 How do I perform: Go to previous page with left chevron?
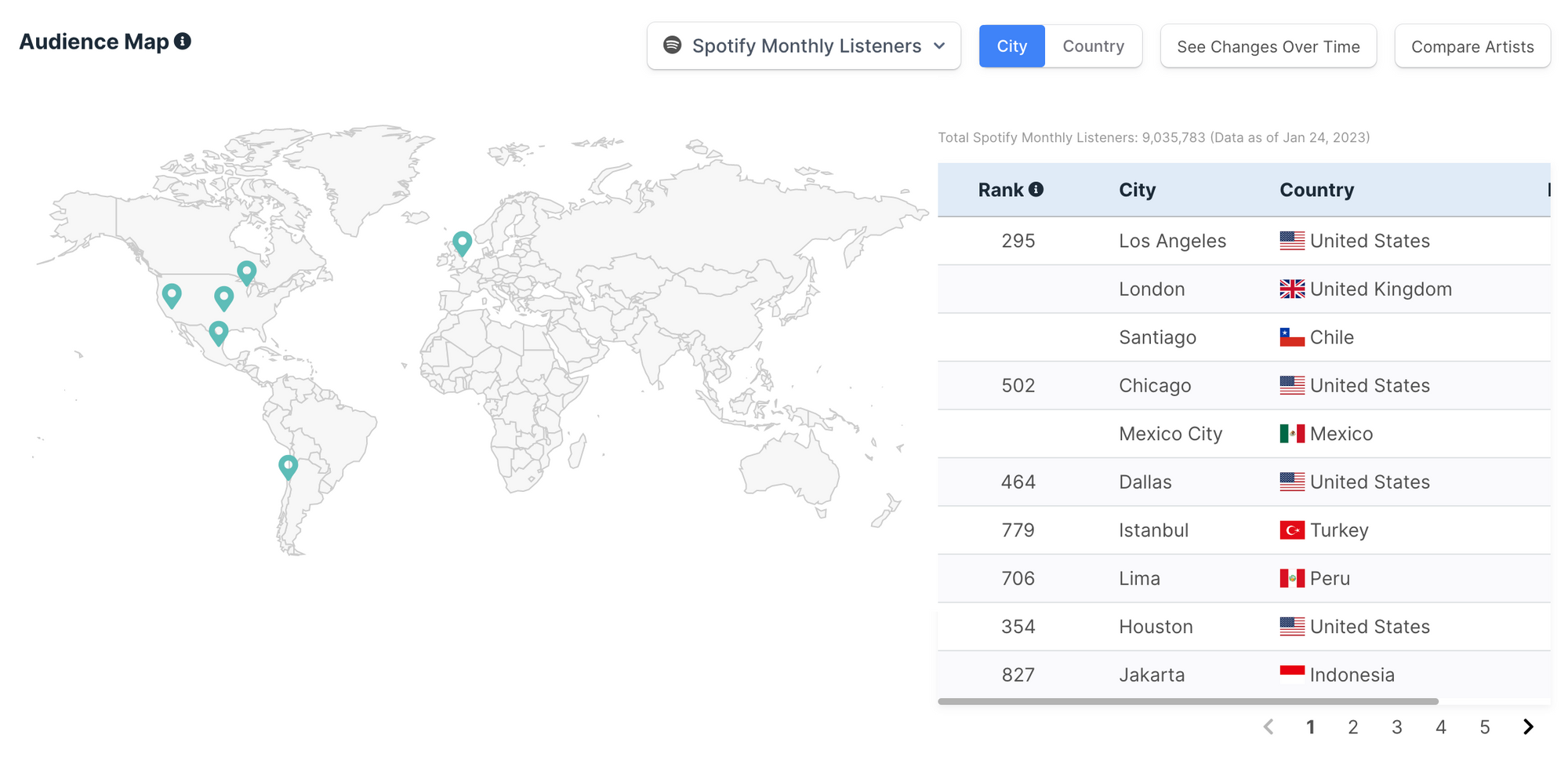point(1269,727)
